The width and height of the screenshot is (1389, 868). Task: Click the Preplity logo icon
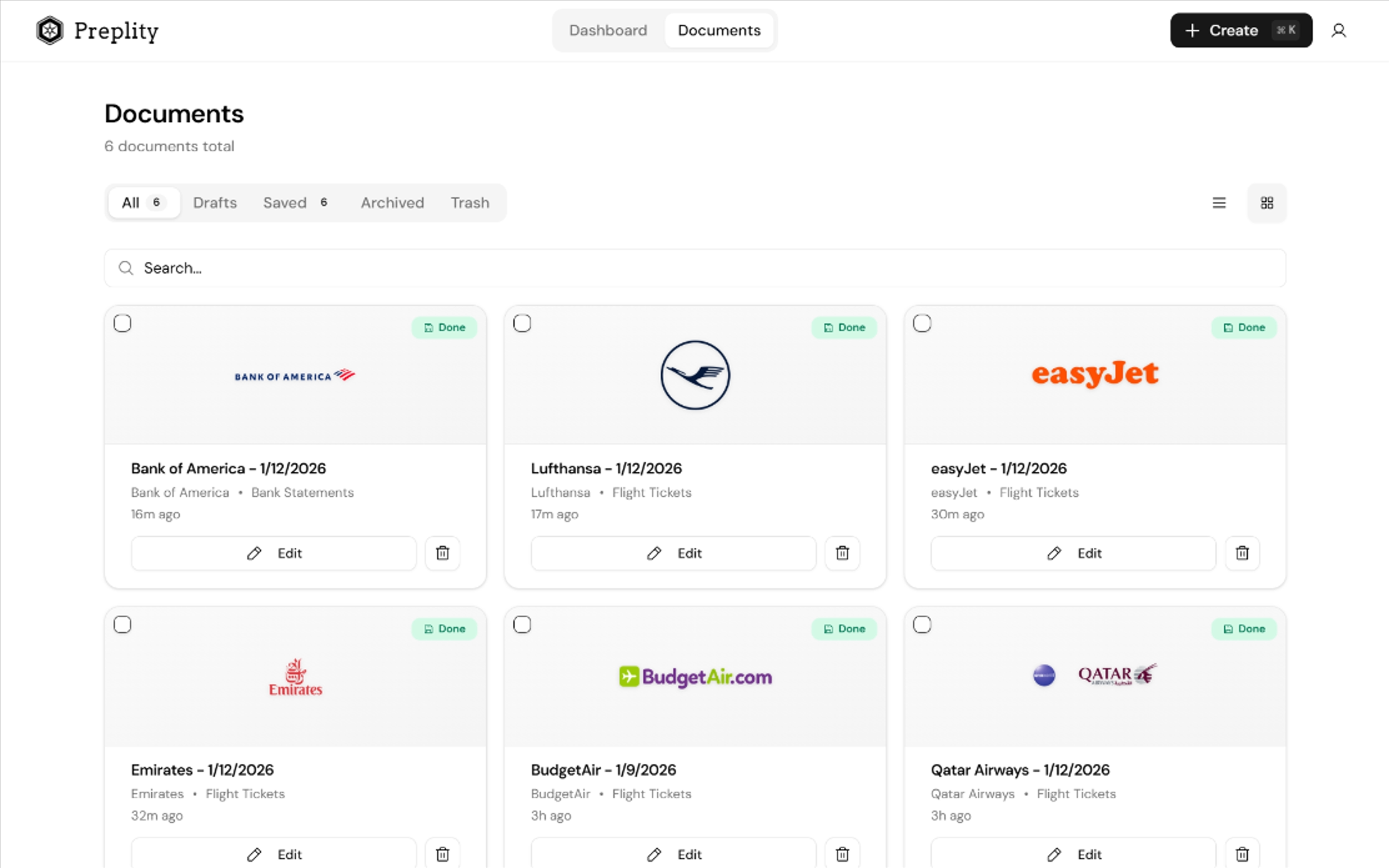click(50, 31)
